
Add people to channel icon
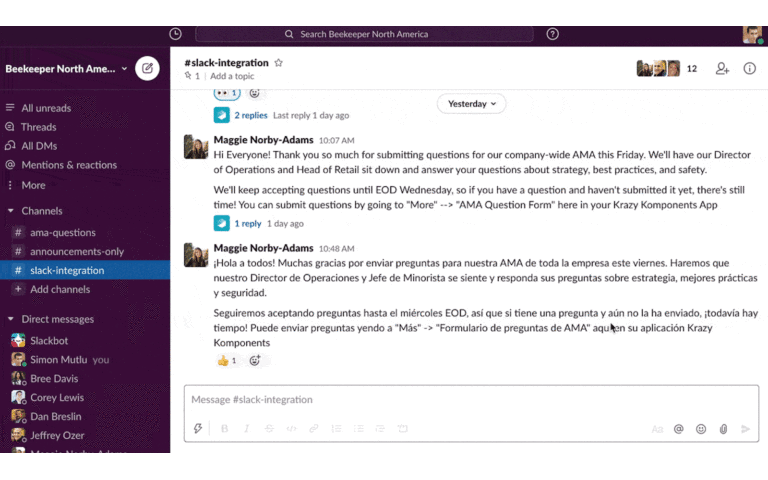[x=722, y=69]
